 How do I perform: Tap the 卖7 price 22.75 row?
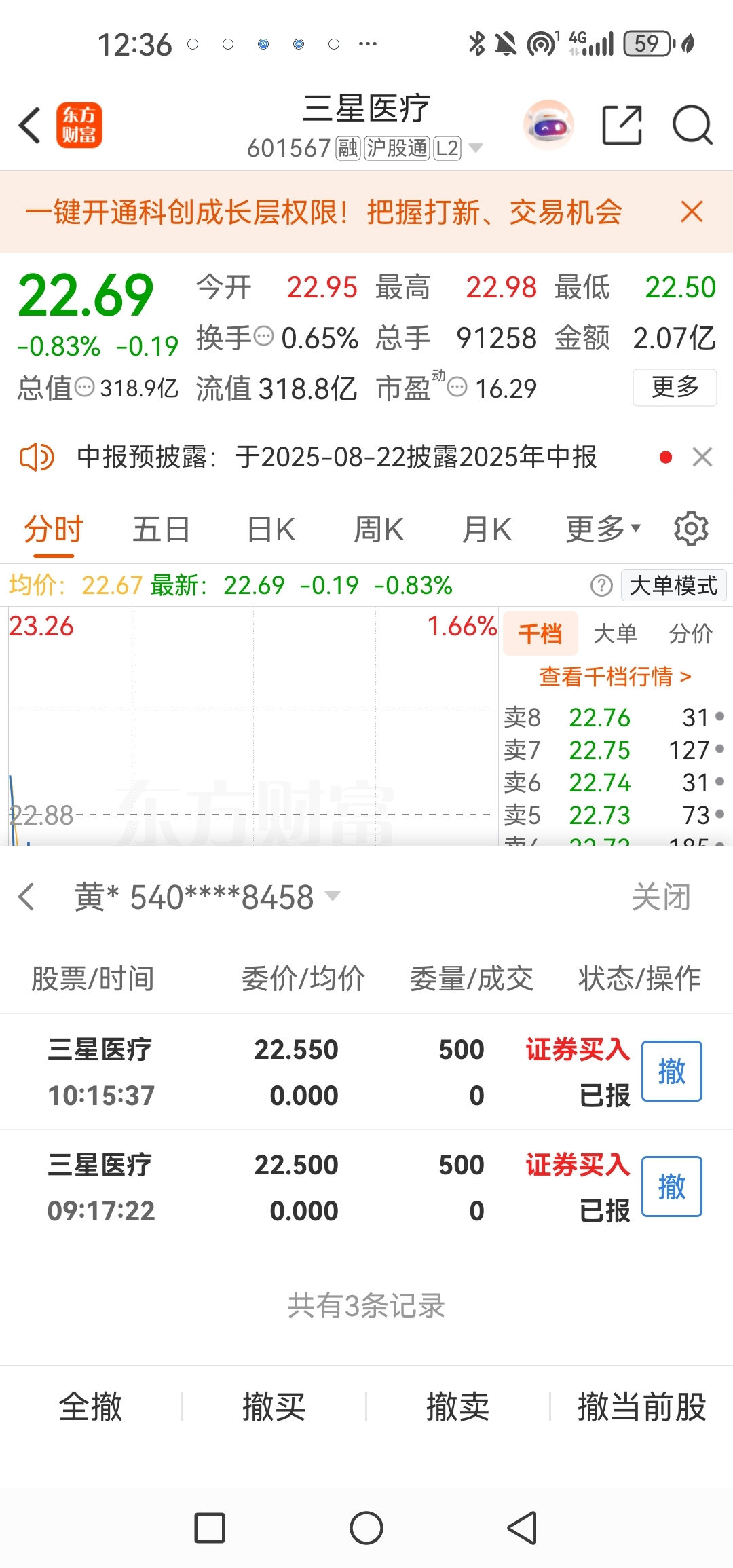(615, 750)
